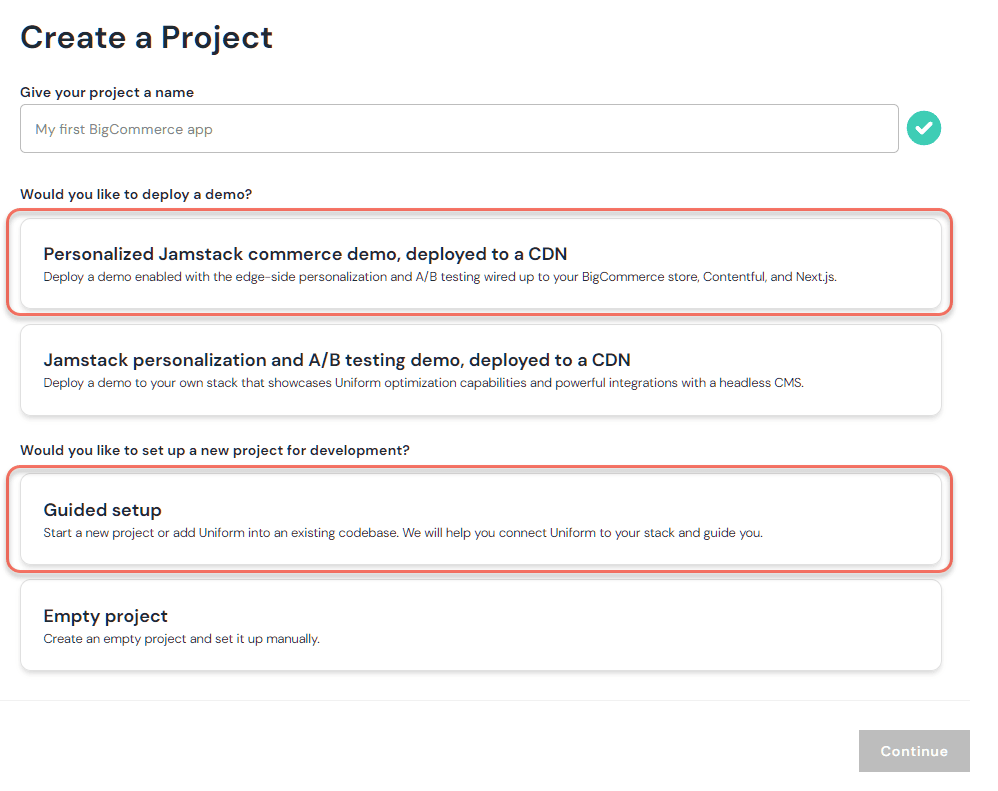Select the Personalized Jamstack commerce demo option

(480, 262)
